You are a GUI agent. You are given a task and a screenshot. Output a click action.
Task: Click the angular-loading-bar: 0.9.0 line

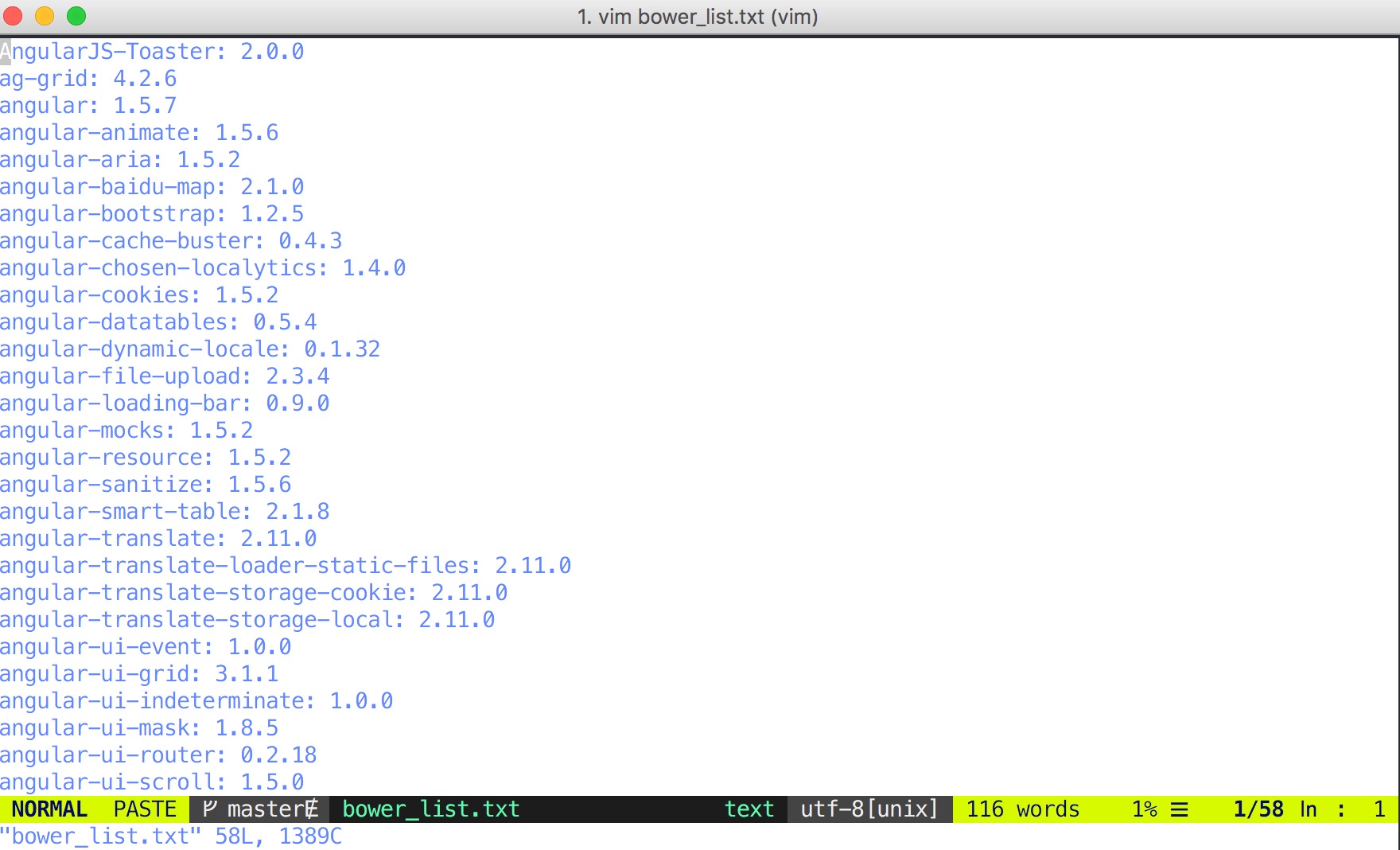tap(165, 403)
